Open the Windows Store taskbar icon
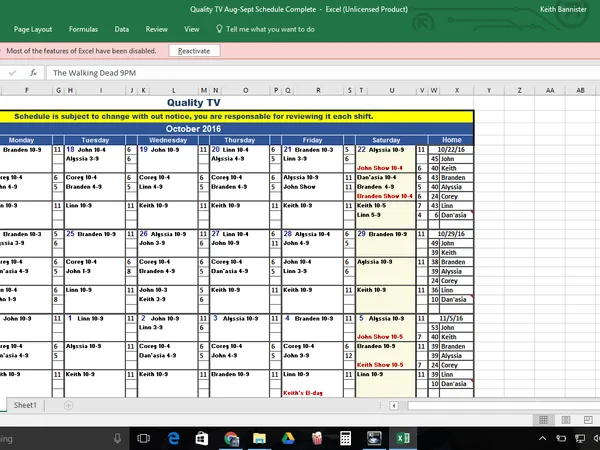Image resolution: width=600 pixels, height=450 pixels. coord(202,438)
